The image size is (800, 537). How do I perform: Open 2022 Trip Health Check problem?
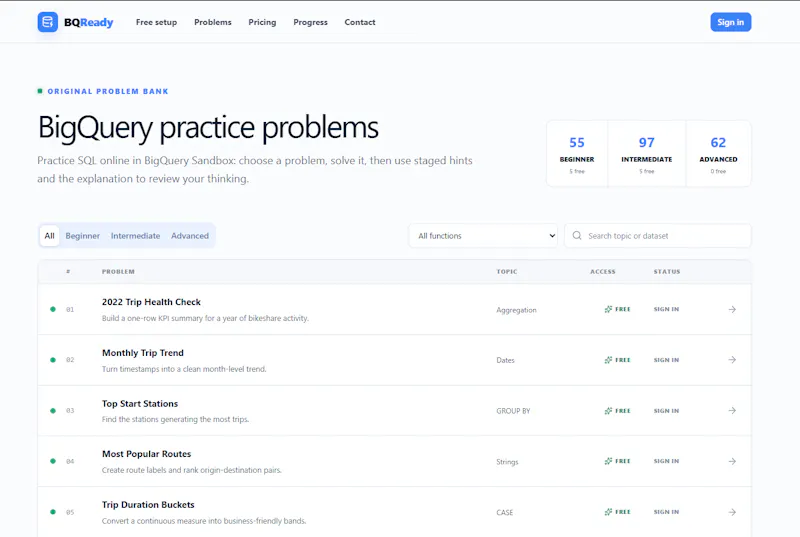click(151, 302)
